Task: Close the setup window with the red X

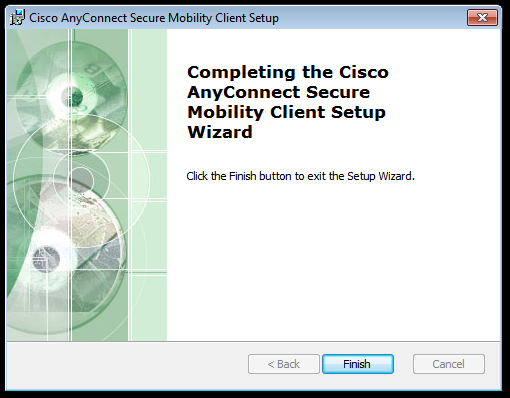Action: click(482, 17)
